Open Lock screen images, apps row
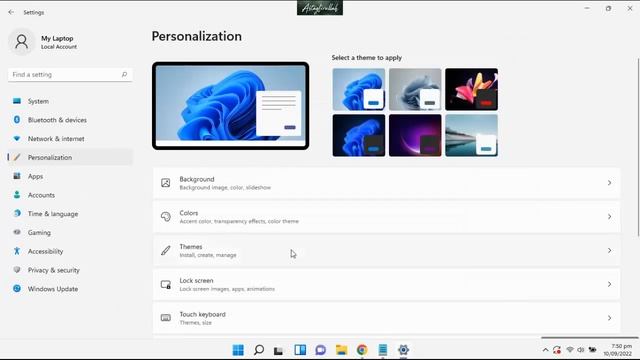The image size is (640, 360). pos(387,284)
